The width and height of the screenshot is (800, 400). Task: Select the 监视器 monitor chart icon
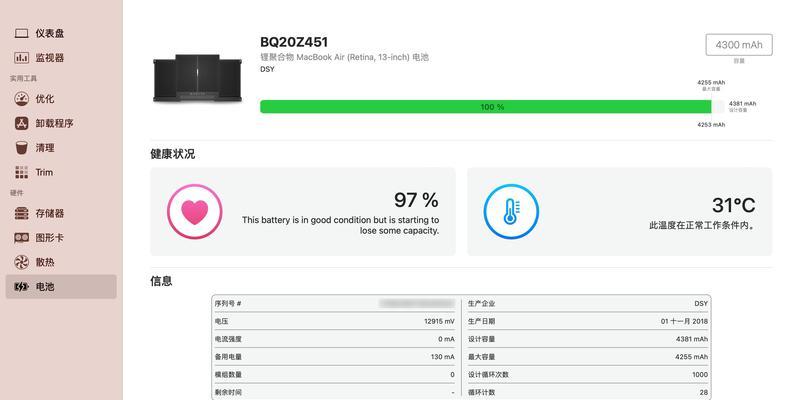click(21, 58)
